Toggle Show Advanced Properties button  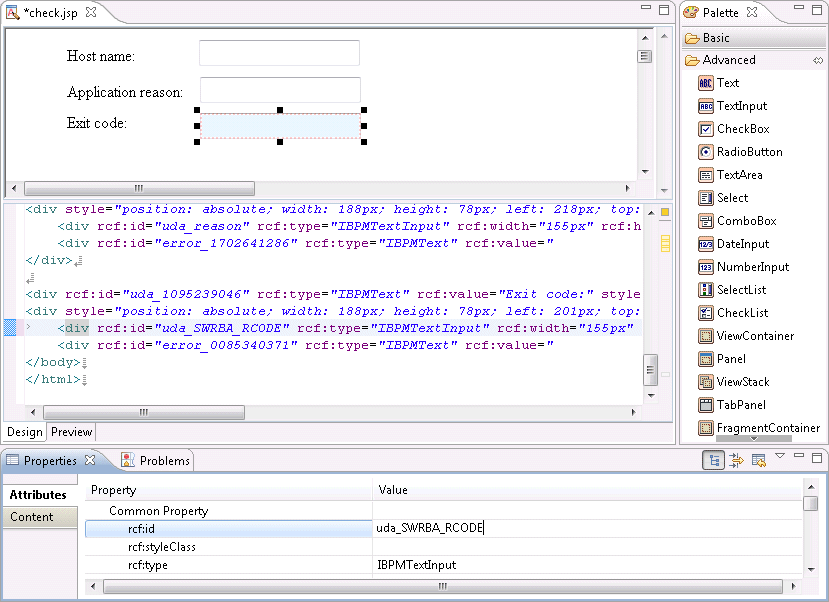[x=736, y=460]
